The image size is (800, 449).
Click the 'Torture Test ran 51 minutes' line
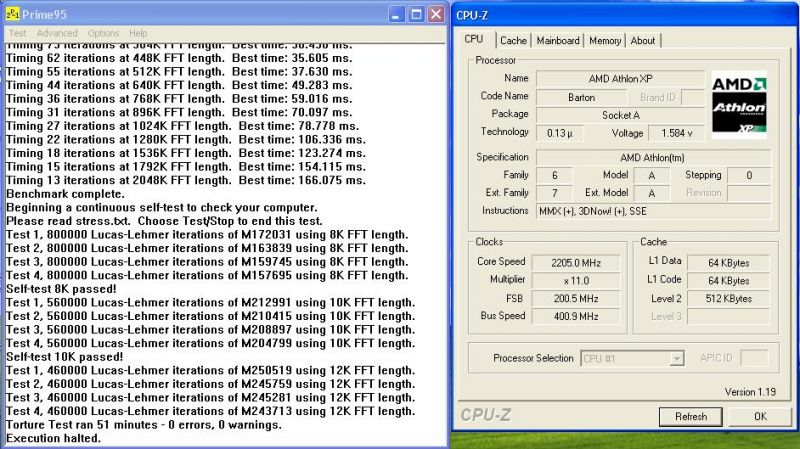pyautogui.click(x=143, y=425)
